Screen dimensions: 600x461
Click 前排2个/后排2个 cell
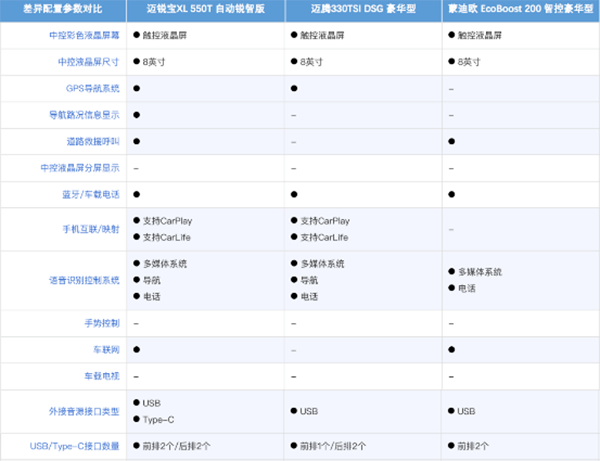point(176,446)
